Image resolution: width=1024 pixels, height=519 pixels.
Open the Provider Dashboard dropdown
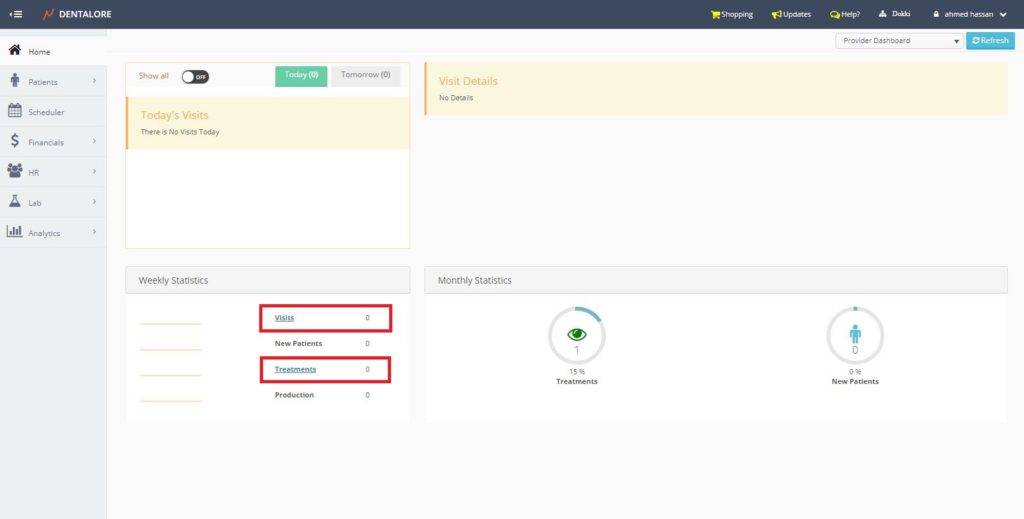point(899,41)
